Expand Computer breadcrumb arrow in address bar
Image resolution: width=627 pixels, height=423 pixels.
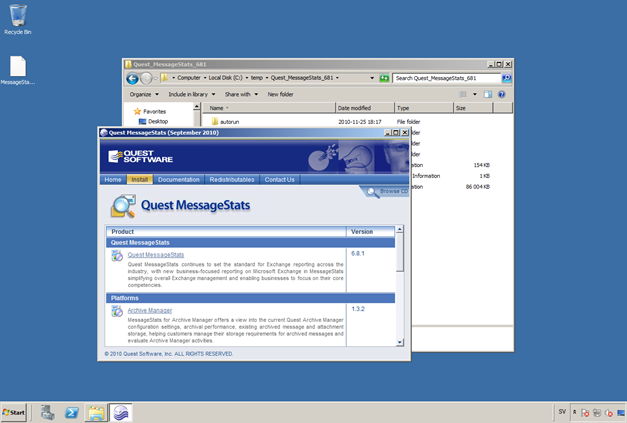point(205,78)
